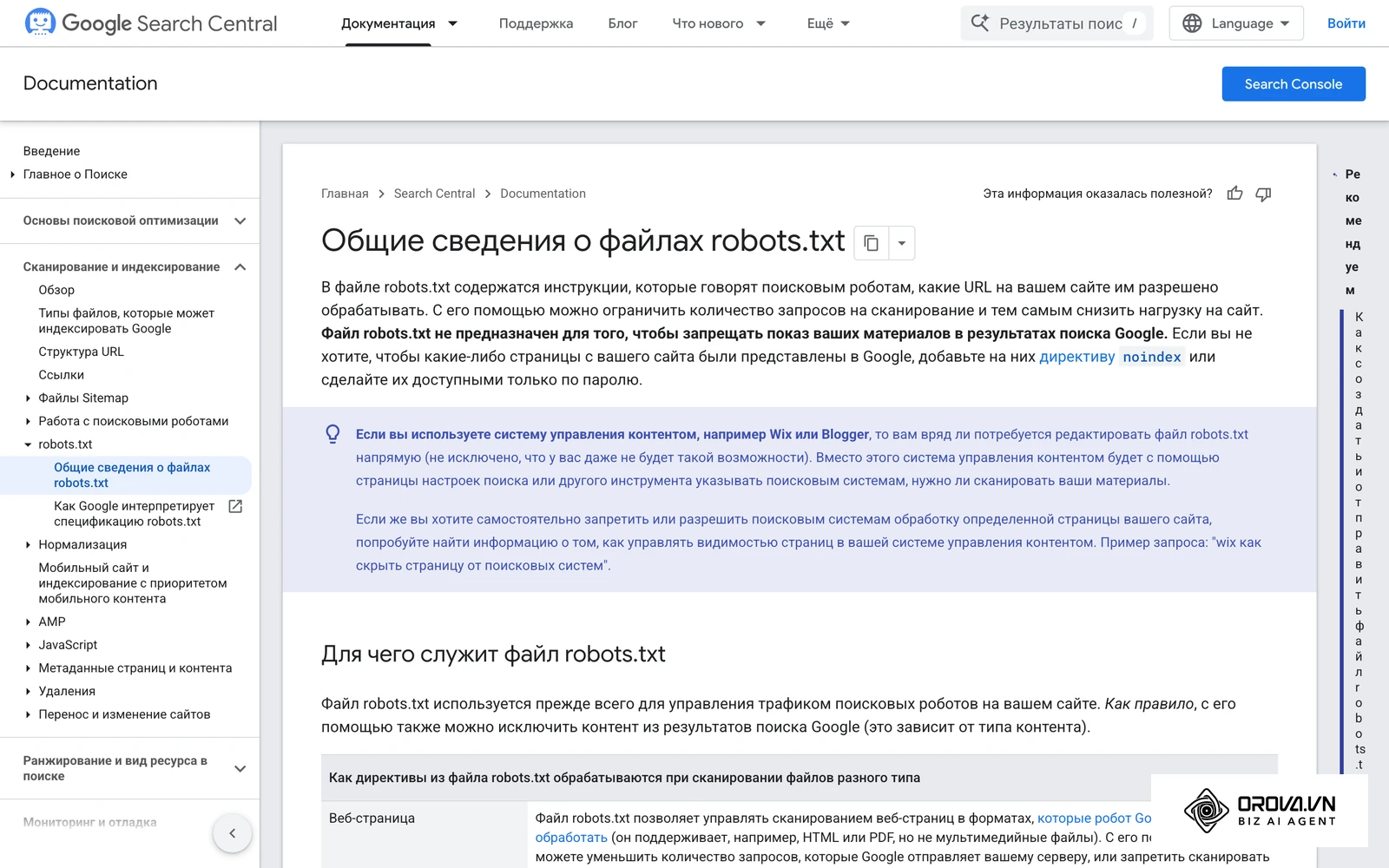The height and width of the screenshot is (868, 1389).
Task: Click thumbs up helpful icon
Action: 1234,194
